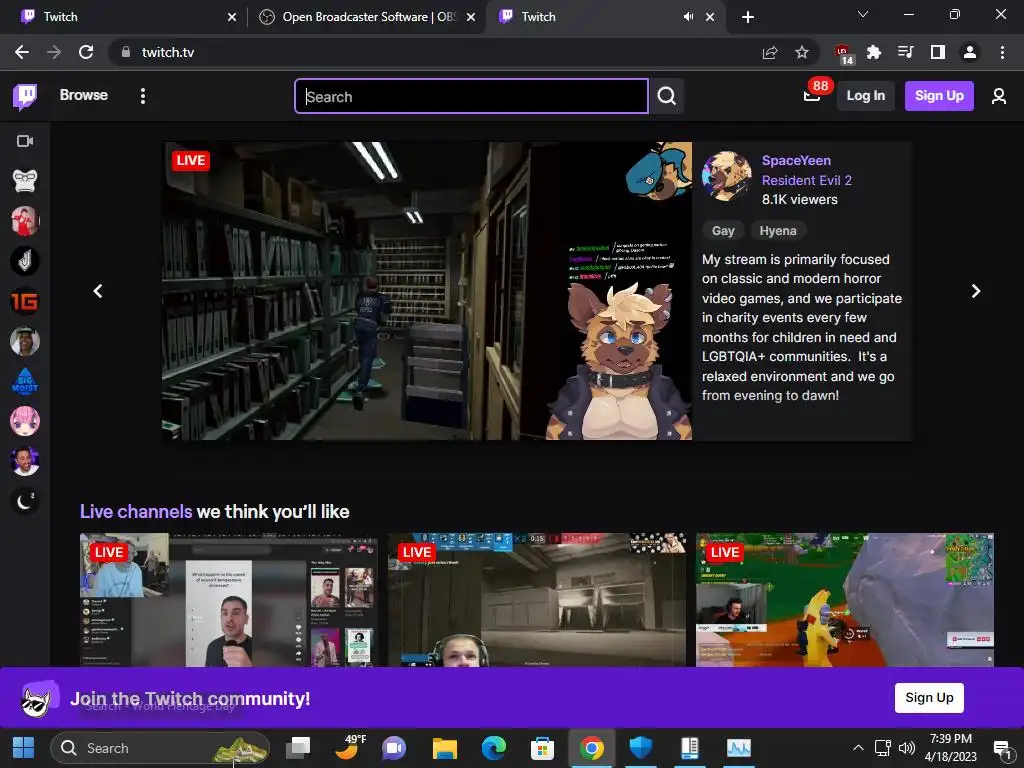The height and width of the screenshot is (768, 1024).
Task: Open the 7:39 PM clock and calendar
Action: point(951,748)
